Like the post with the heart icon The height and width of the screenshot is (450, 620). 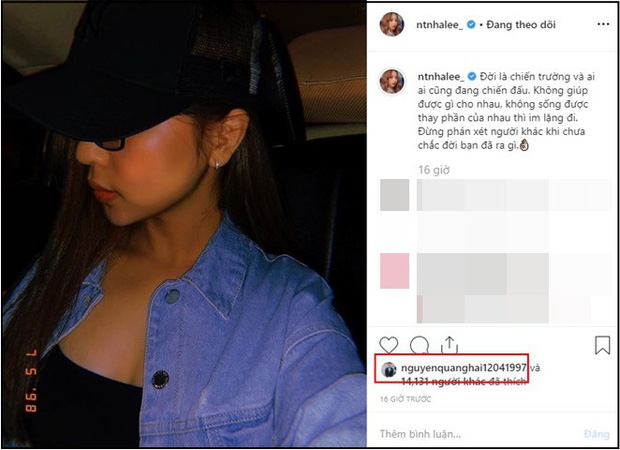tap(389, 345)
